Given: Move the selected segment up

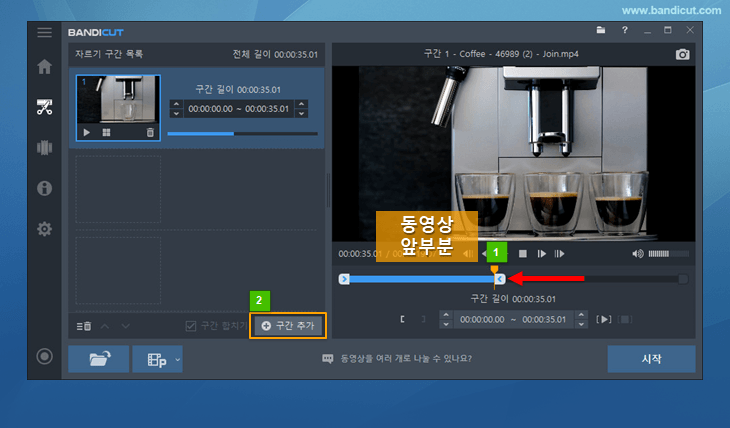Looking at the screenshot, I should pos(105,326).
